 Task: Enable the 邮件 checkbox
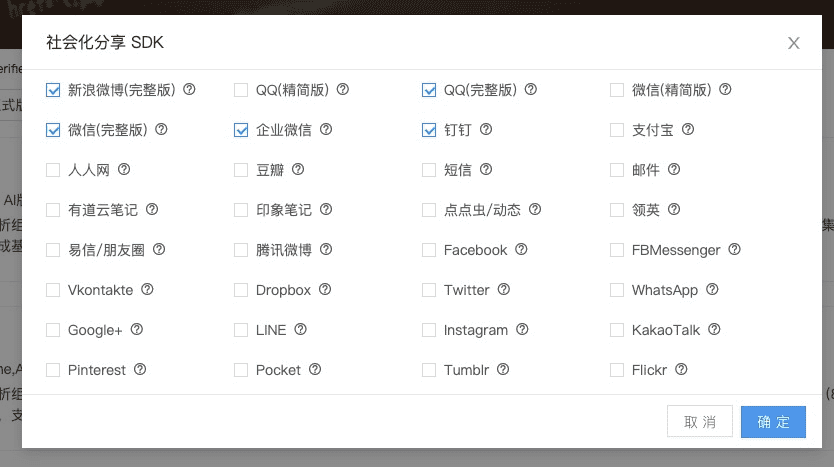click(x=617, y=170)
